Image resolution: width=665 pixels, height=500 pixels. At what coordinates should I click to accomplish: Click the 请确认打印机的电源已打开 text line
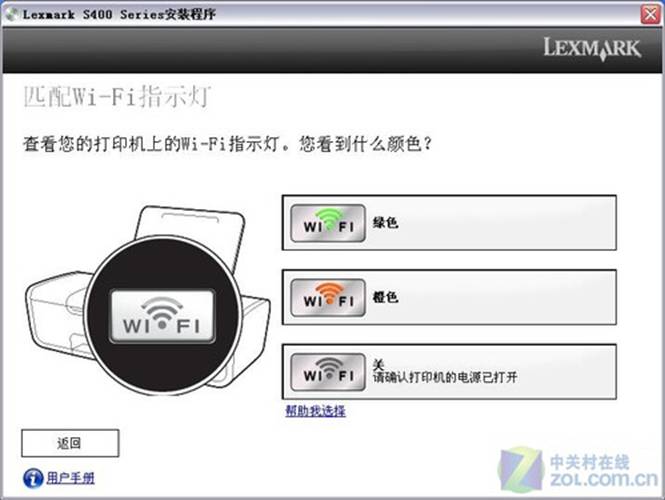(445, 377)
